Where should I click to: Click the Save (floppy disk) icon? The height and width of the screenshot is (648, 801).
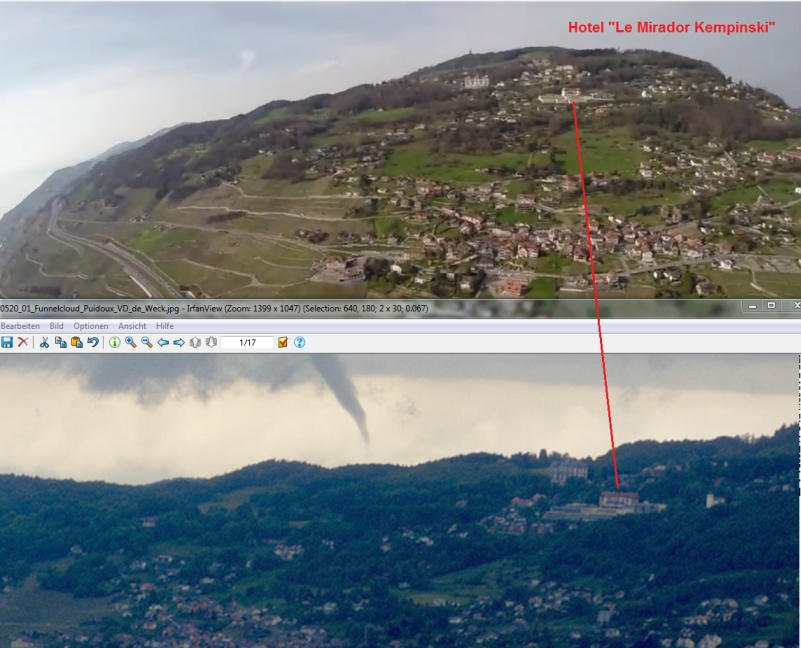pos(7,342)
